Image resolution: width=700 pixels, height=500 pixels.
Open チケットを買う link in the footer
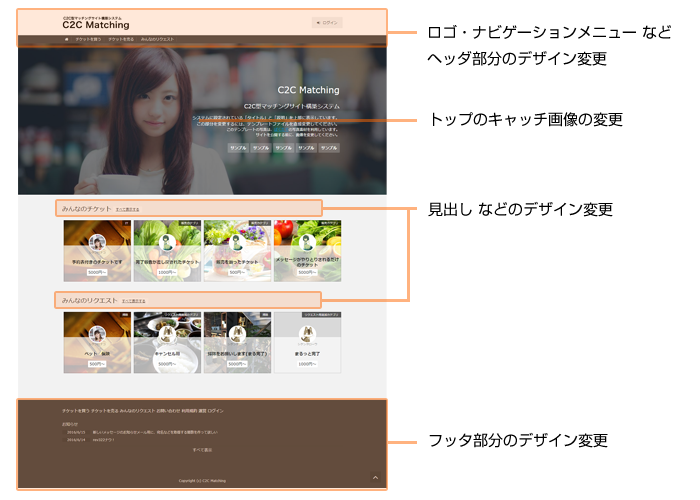pos(75,411)
